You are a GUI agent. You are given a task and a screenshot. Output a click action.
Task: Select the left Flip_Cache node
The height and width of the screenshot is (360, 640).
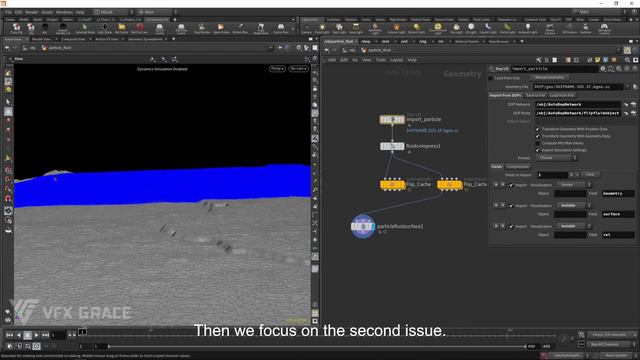point(392,184)
